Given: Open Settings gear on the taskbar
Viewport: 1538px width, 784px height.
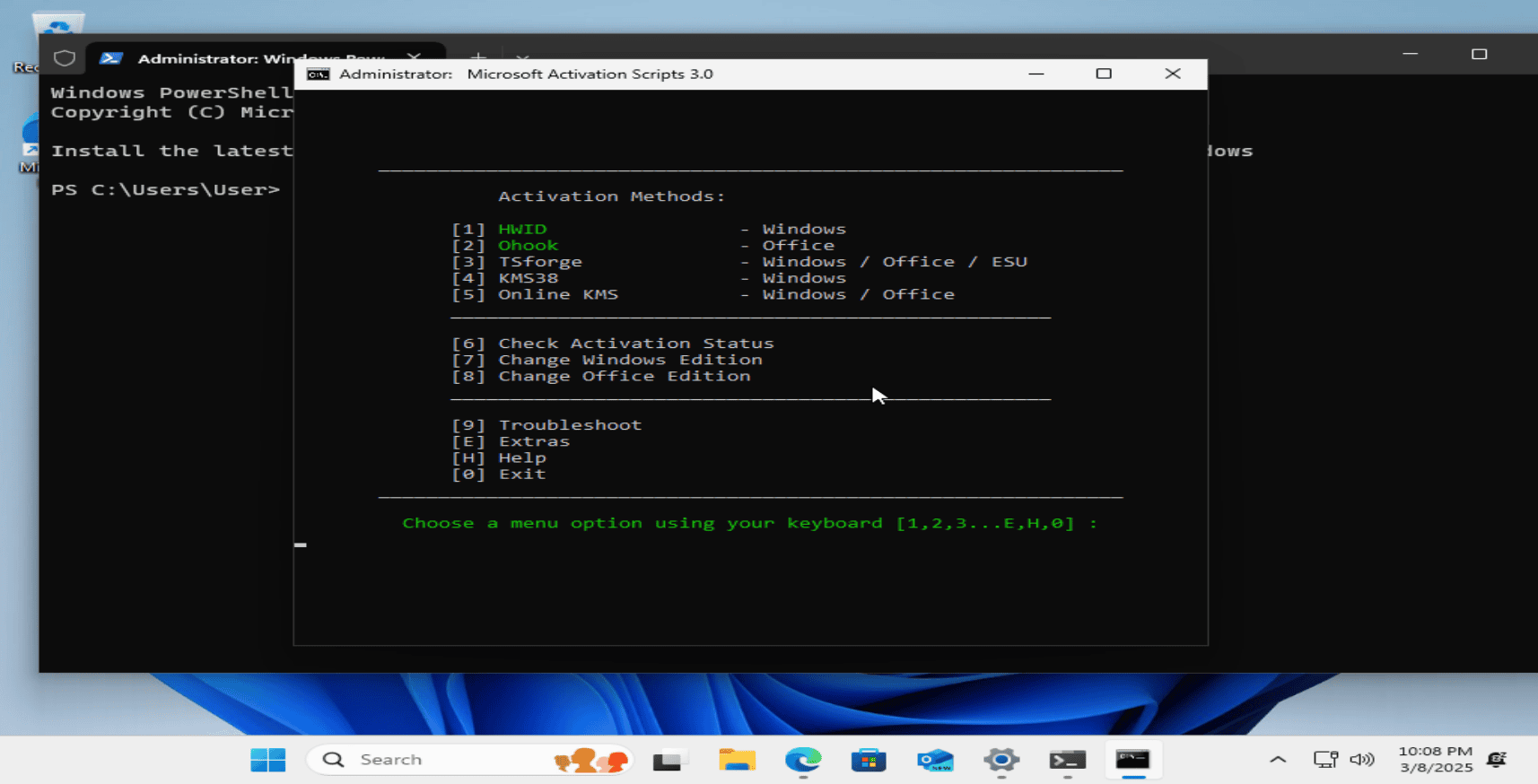Looking at the screenshot, I should pyautogui.click(x=1001, y=761).
